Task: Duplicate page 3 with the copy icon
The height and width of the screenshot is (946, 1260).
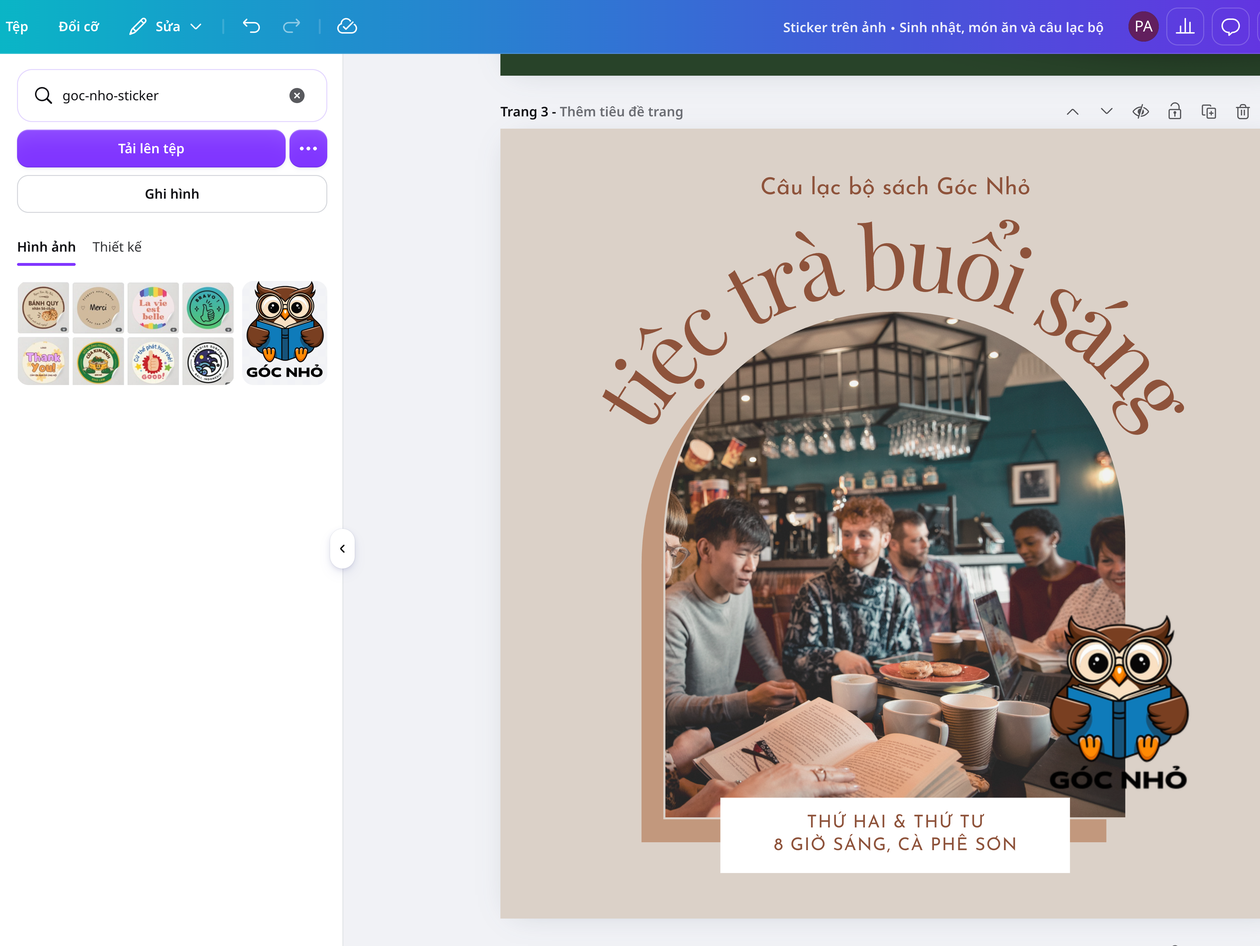Action: tap(1209, 112)
